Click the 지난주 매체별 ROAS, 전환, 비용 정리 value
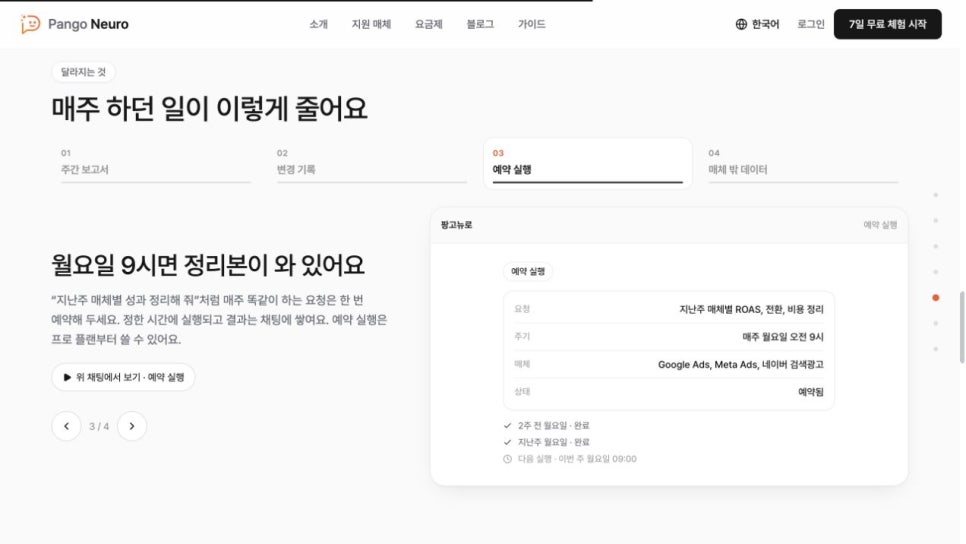This screenshot has height=544, width=966. [x=751, y=309]
